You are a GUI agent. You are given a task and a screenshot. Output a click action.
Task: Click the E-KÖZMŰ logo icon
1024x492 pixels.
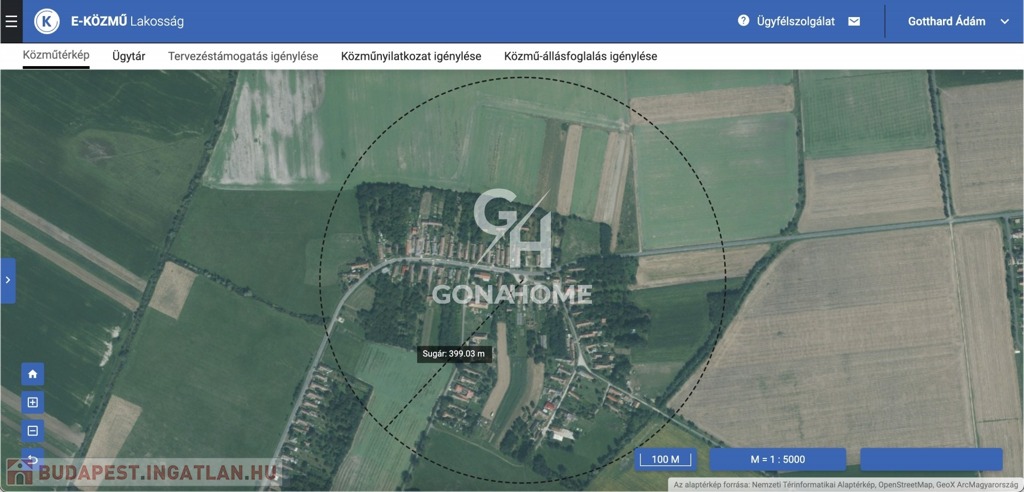[x=47, y=21]
